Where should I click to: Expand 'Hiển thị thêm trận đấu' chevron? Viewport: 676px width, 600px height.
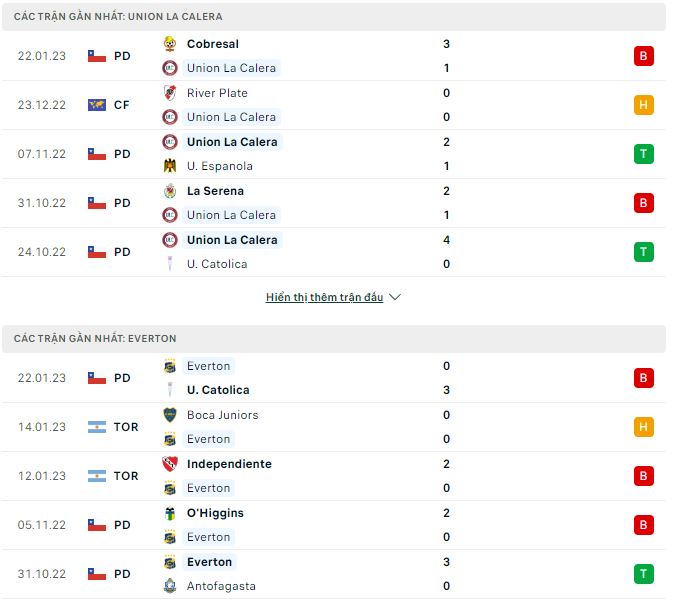tap(394, 297)
